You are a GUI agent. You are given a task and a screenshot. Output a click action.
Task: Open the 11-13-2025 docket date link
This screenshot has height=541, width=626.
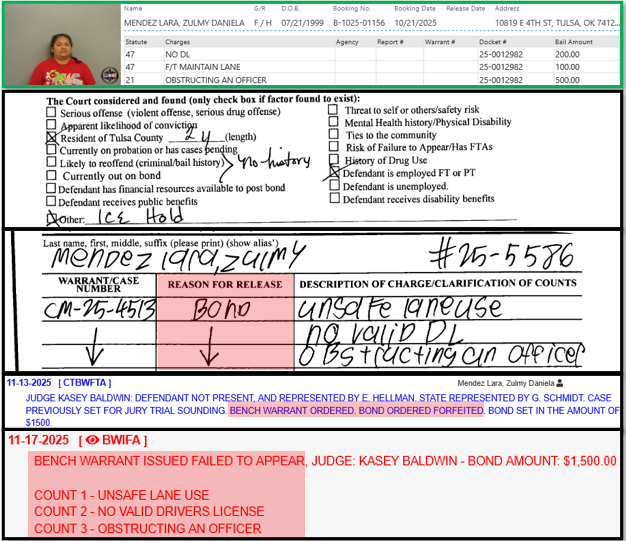point(29,382)
